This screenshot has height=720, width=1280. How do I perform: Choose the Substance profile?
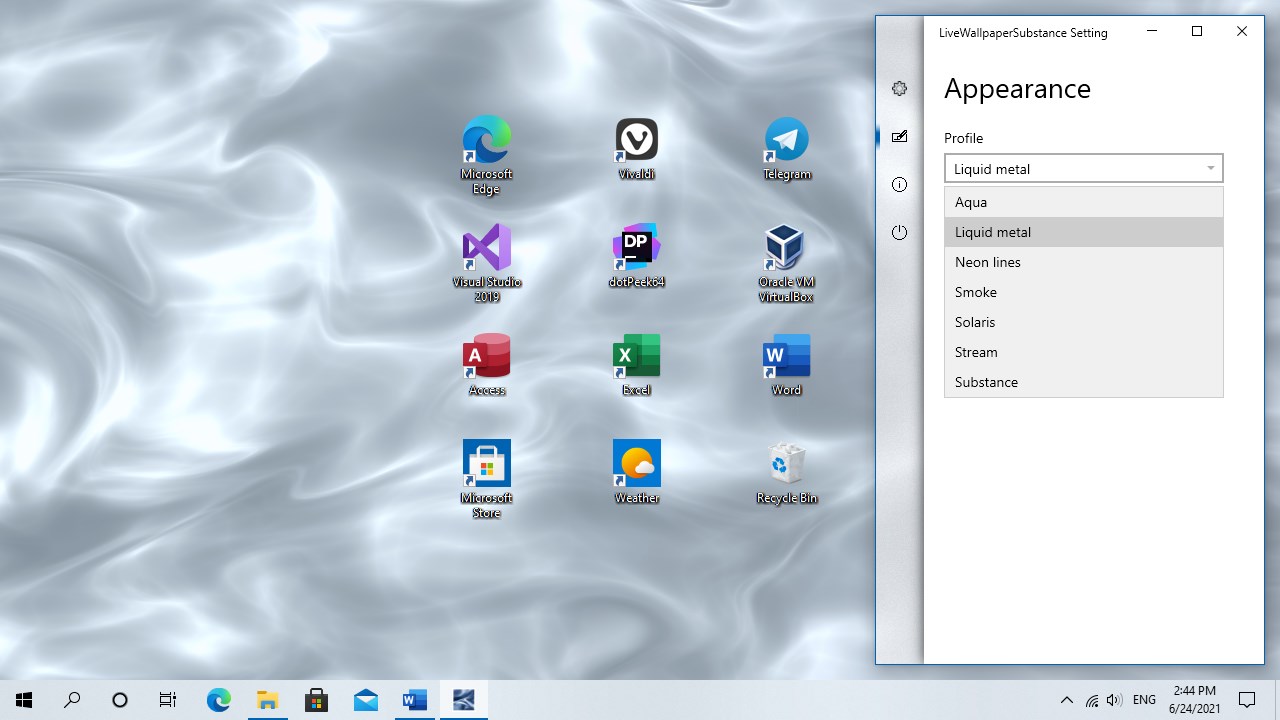1083,382
